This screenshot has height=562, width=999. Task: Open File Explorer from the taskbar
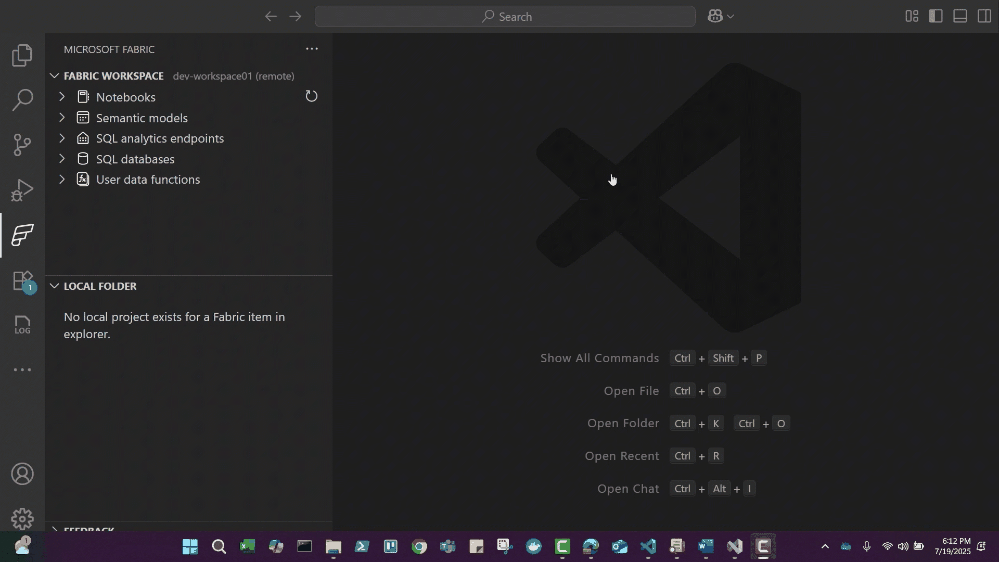tap(333, 547)
